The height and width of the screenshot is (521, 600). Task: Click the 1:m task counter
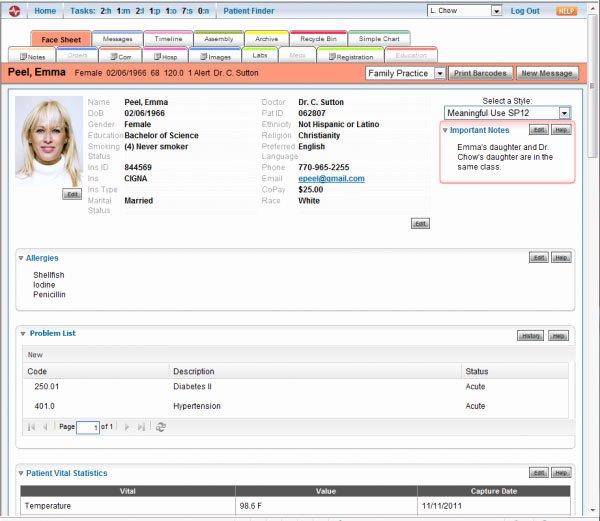[123, 11]
